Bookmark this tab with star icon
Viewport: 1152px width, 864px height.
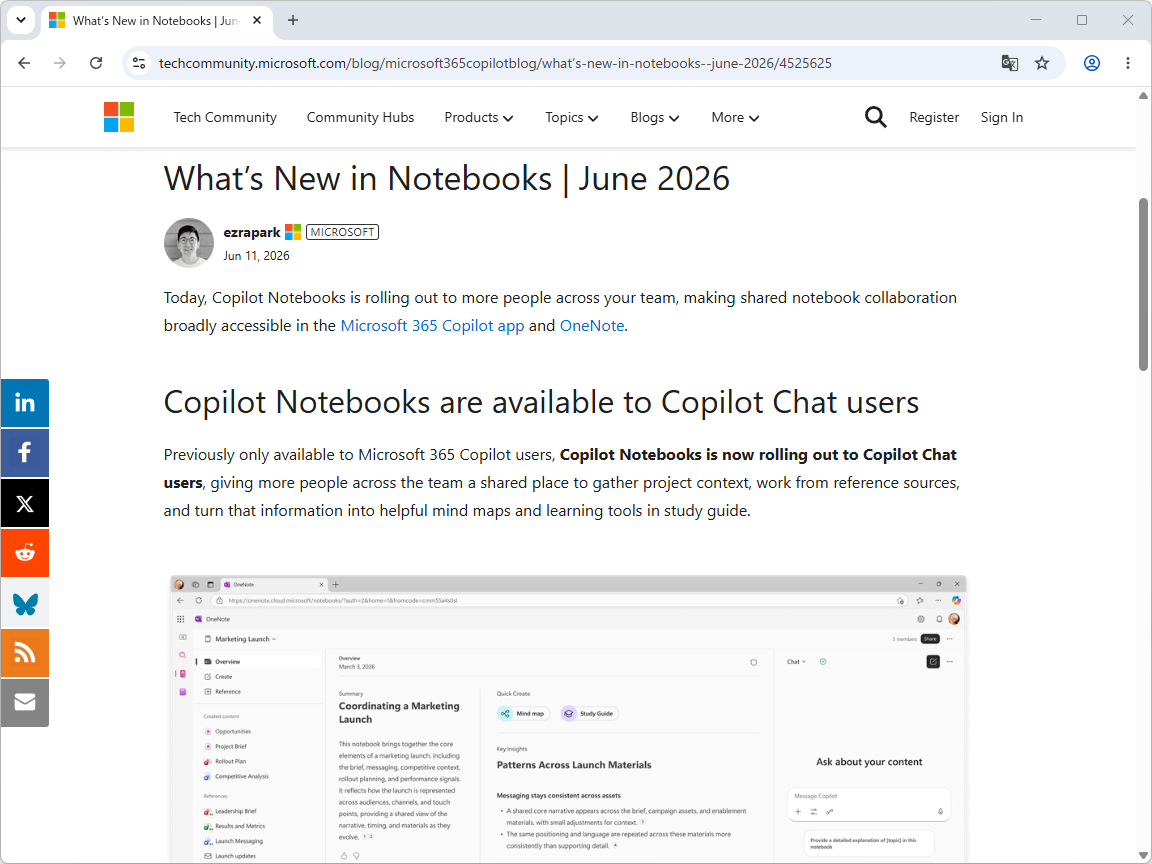(1042, 63)
